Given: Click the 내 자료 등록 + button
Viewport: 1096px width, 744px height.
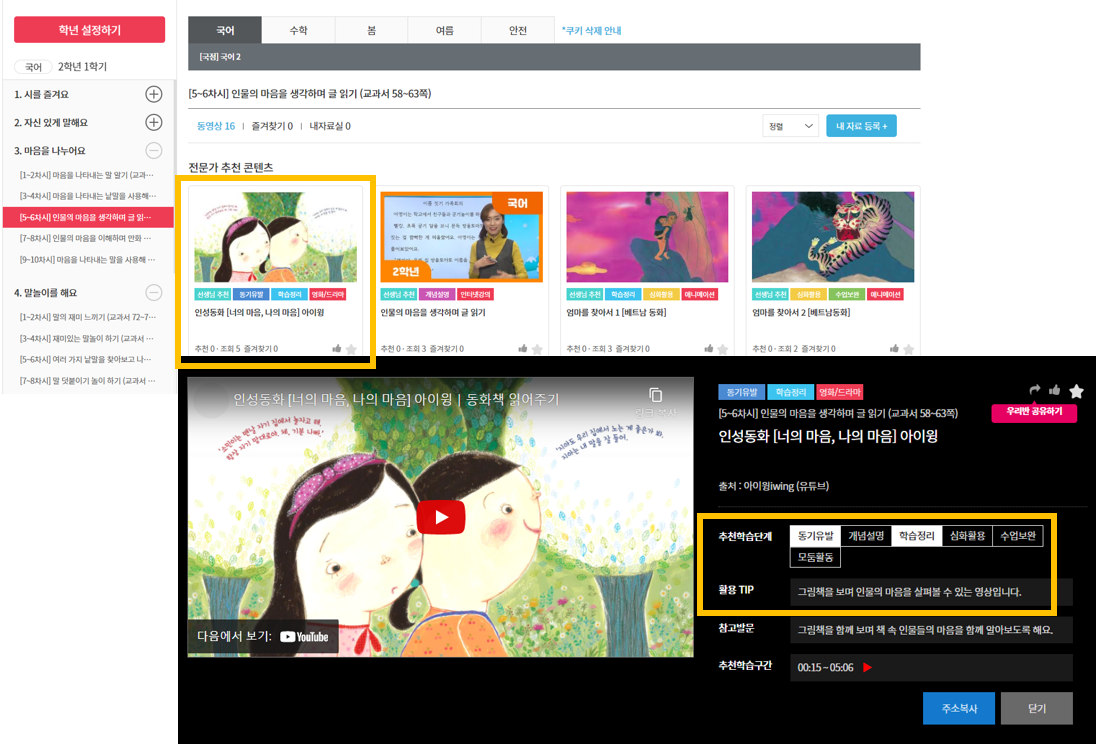Looking at the screenshot, I should click(x=861, y=126).
